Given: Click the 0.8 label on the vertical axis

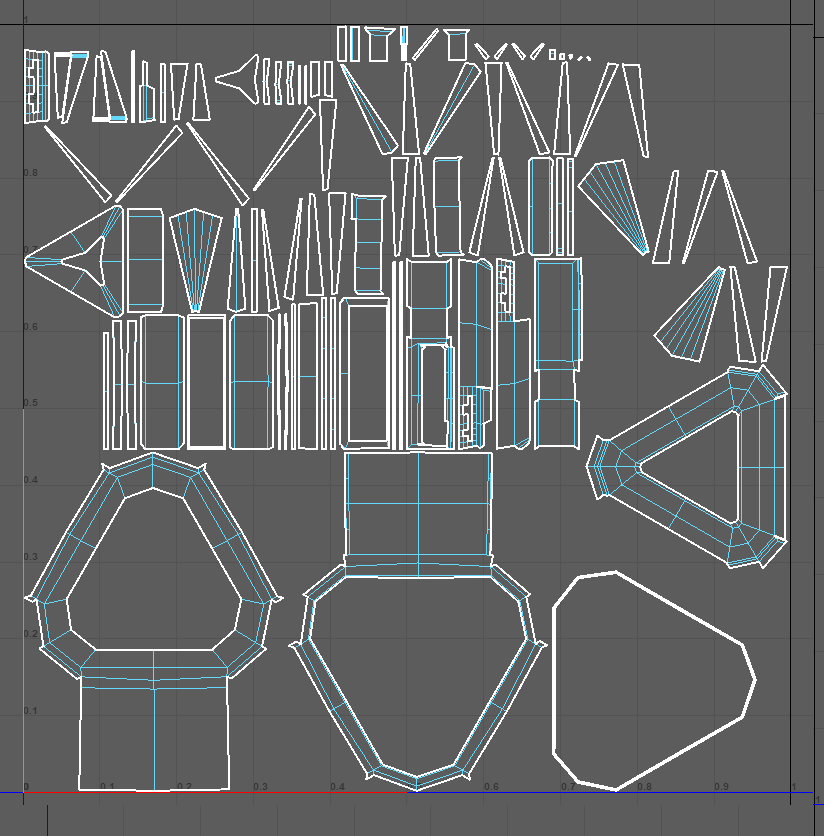Looking at the screenshot, I should (30, 173).
